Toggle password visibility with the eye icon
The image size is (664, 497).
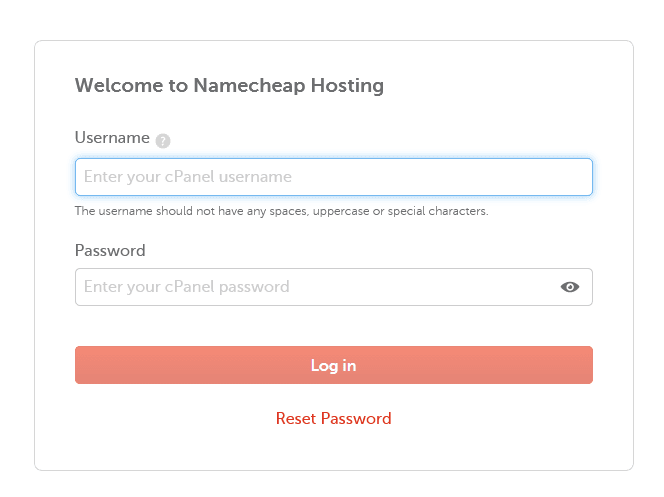click(x=570, y=287)
